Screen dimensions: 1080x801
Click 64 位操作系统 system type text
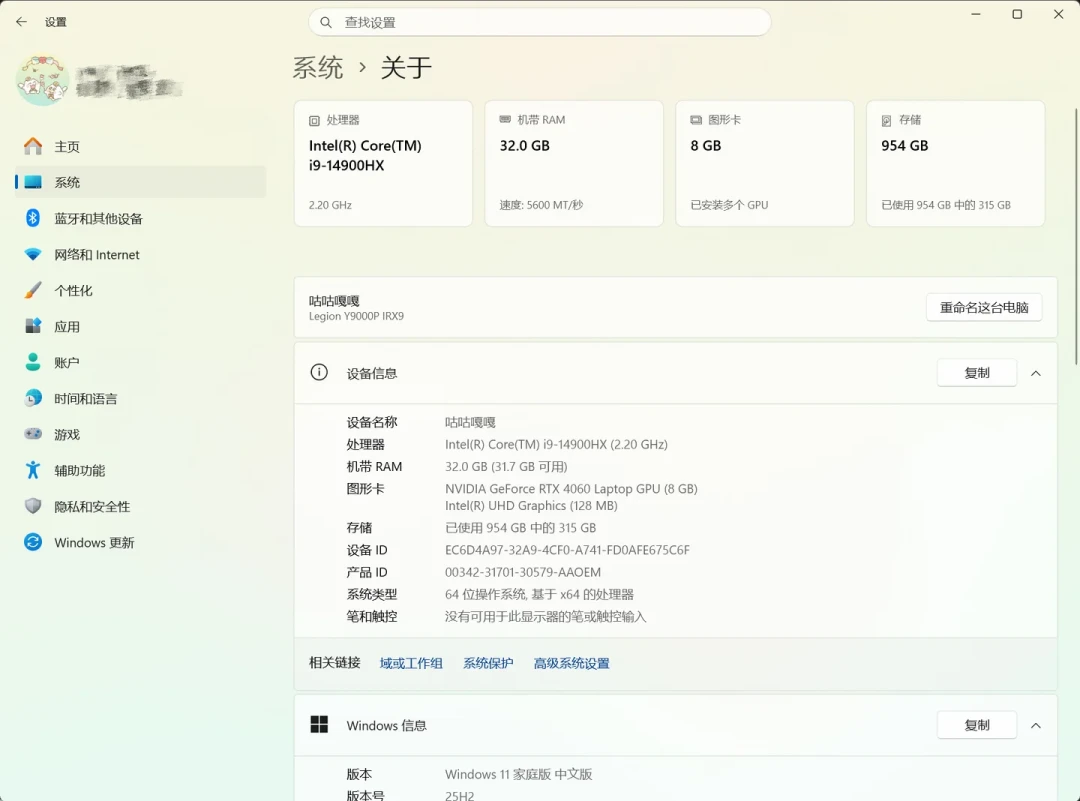[x=539, y=594]
